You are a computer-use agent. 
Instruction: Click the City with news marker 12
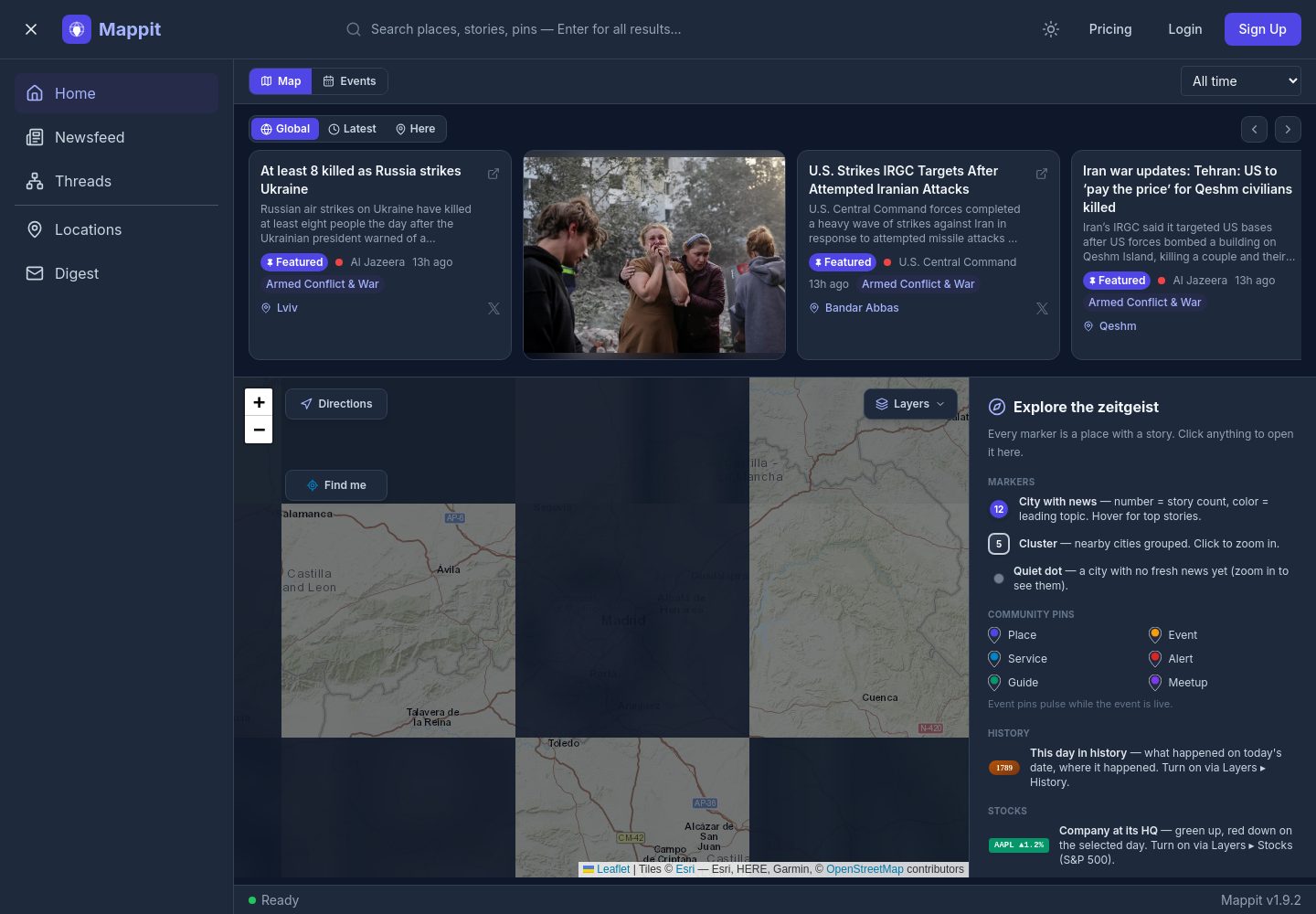999,509
